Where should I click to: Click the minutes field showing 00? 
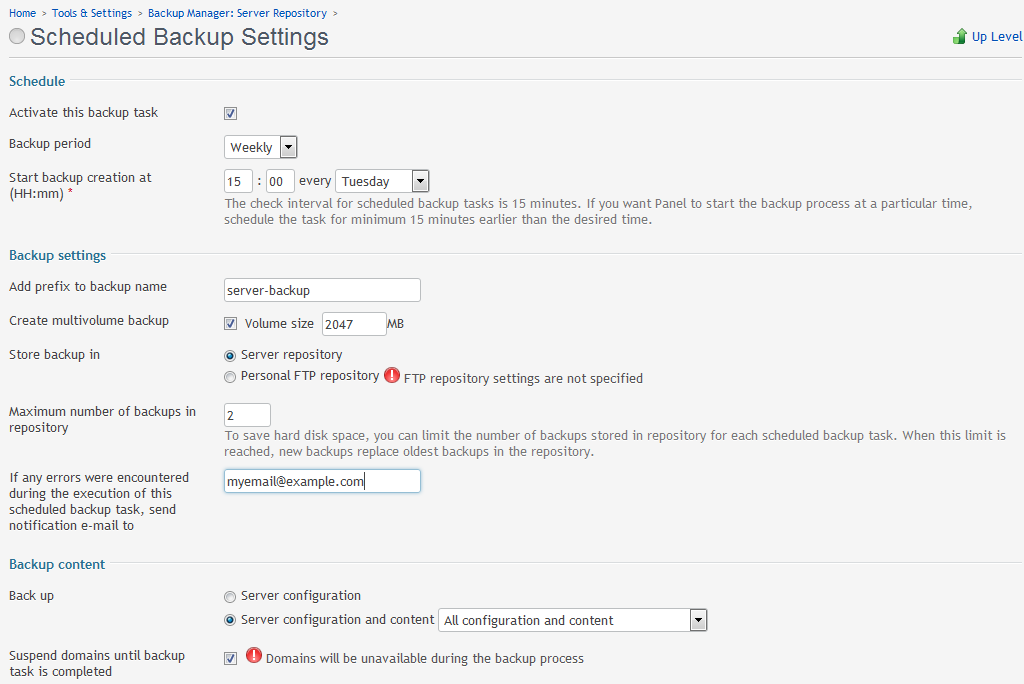coord(280,181)
